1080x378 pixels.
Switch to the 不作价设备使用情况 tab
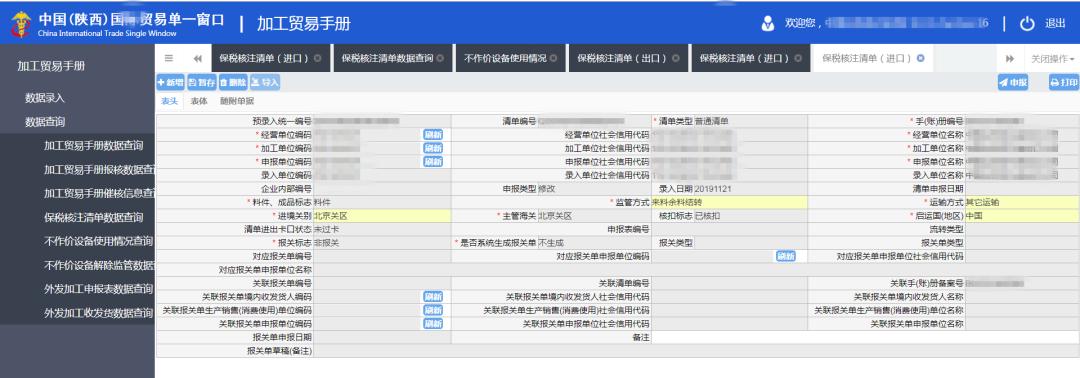pos(510,59)
